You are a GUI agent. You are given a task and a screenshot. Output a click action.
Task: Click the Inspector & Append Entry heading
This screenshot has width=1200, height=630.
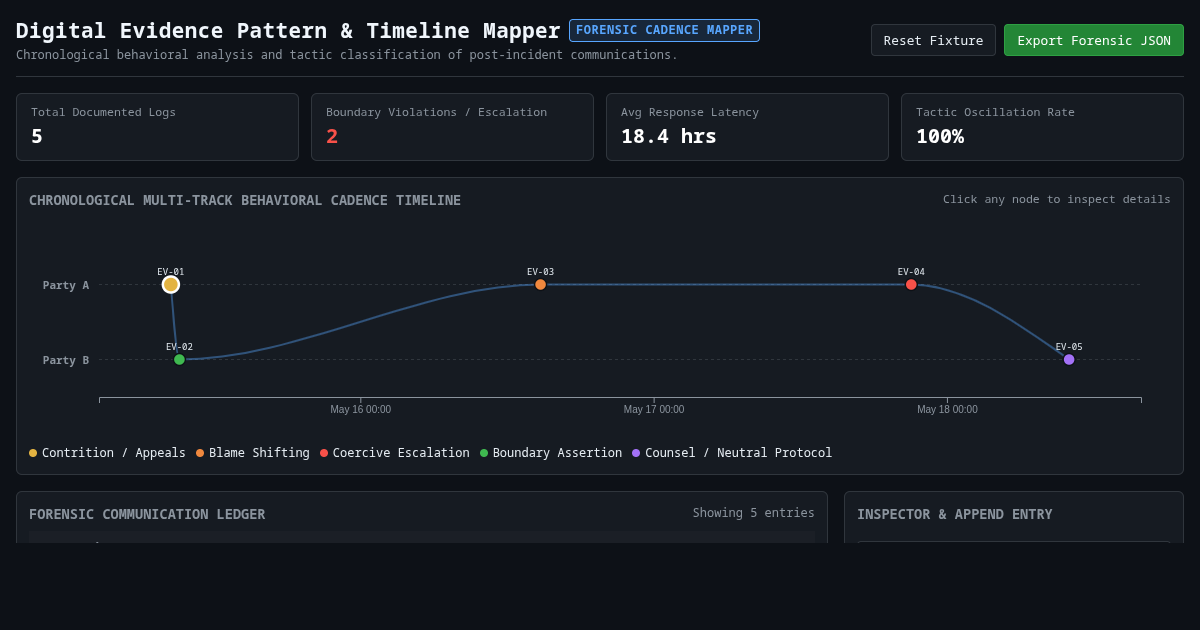tap(955, 514)
